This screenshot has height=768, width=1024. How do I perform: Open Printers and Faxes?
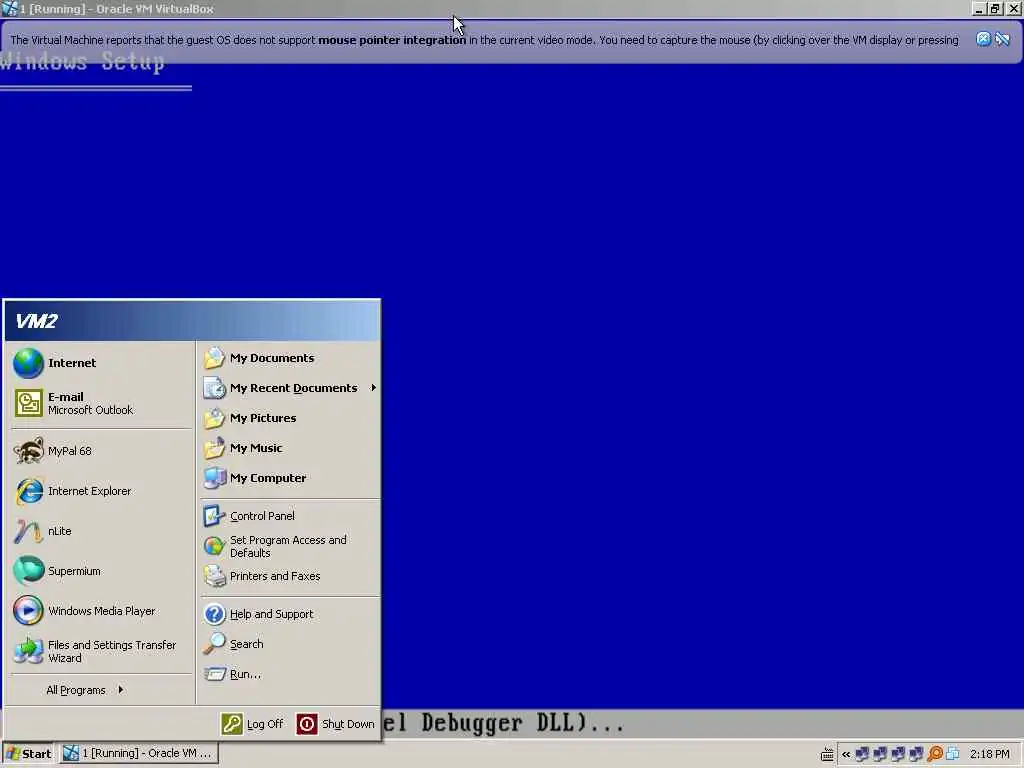pyautogui.click(x=289, y=576)
